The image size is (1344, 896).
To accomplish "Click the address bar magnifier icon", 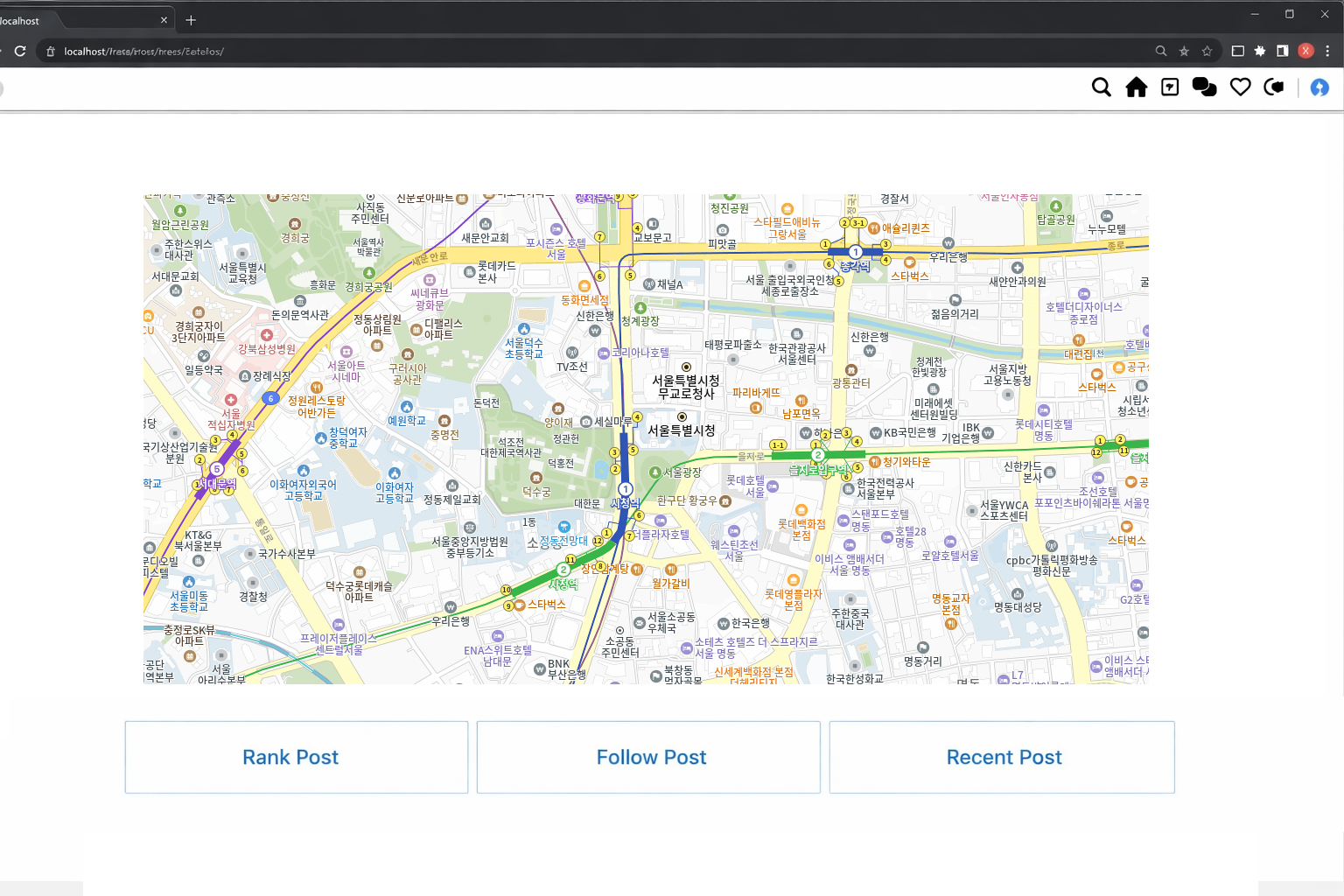I will [1161, 51].
